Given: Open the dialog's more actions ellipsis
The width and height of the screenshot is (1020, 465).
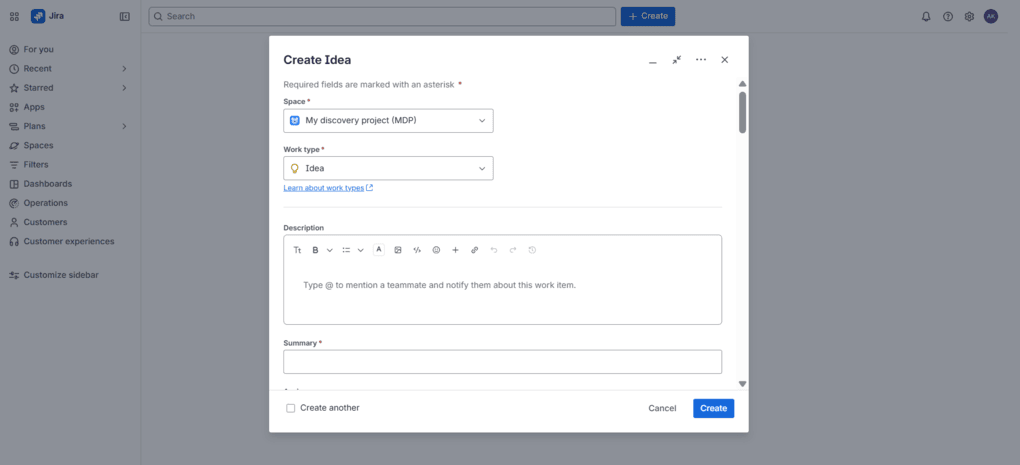Looking at the screenshot, I should point(701,60).
